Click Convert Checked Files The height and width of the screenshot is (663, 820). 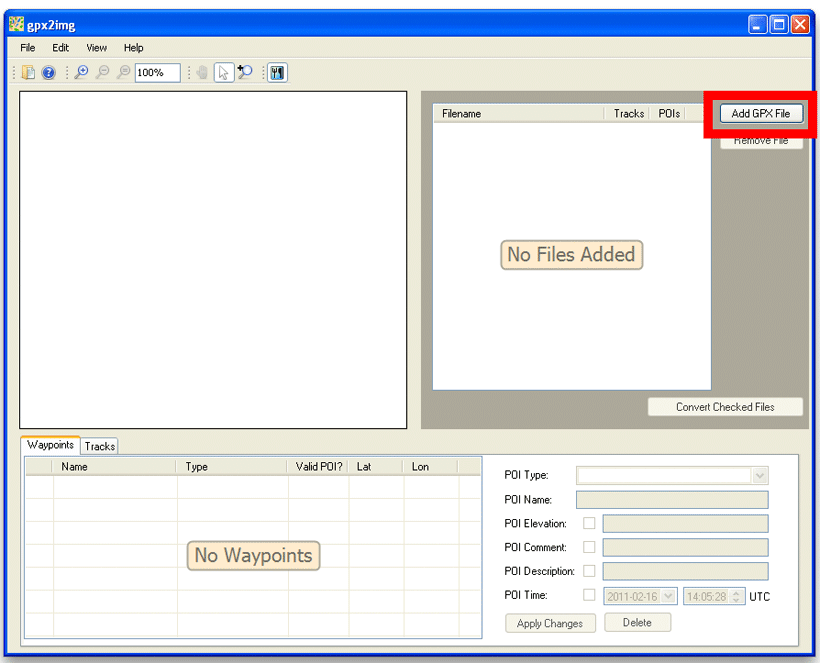pyautogui.click(x=725, y=407)
